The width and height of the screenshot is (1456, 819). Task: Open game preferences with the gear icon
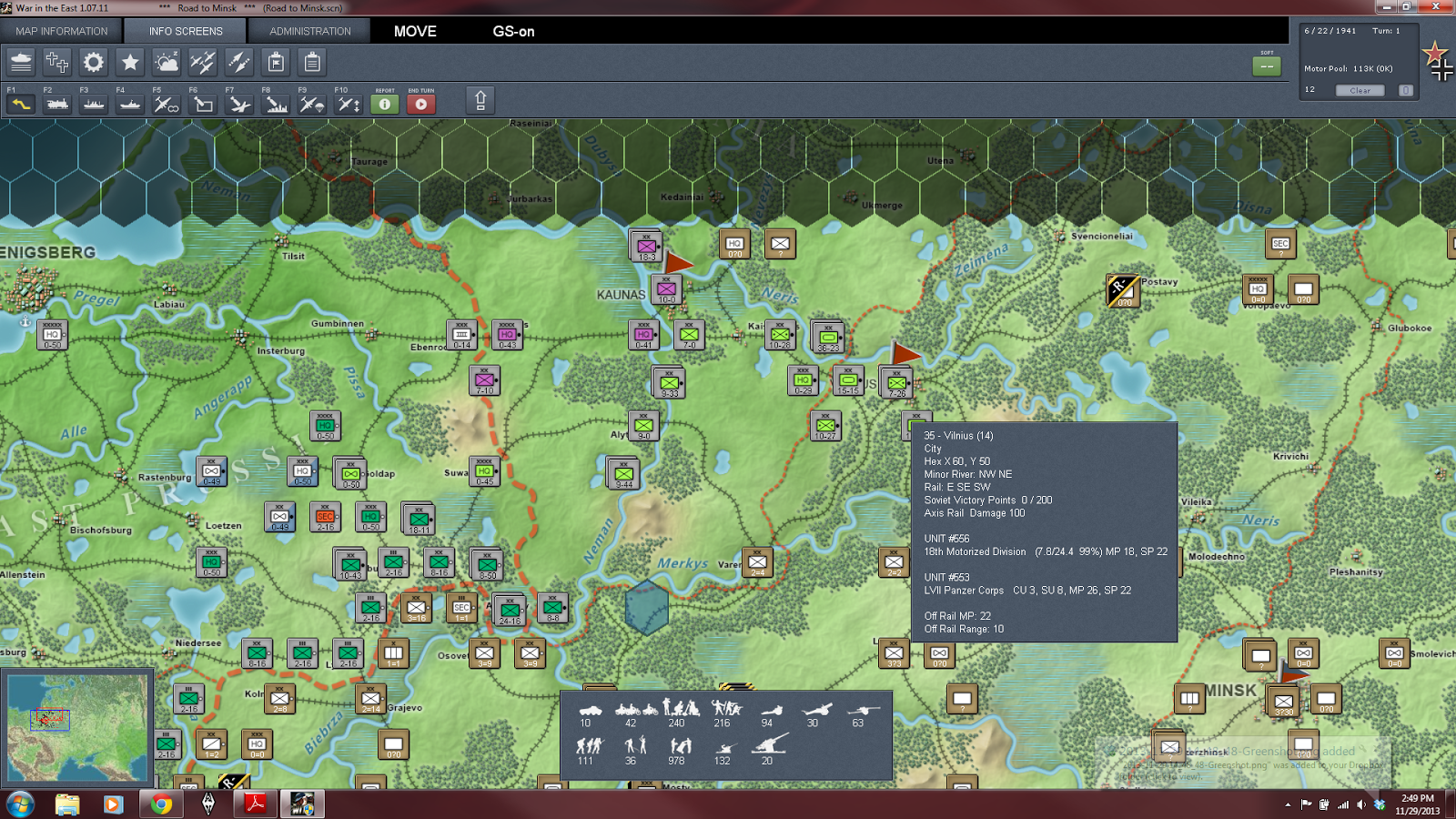click(x=92, y=62)
